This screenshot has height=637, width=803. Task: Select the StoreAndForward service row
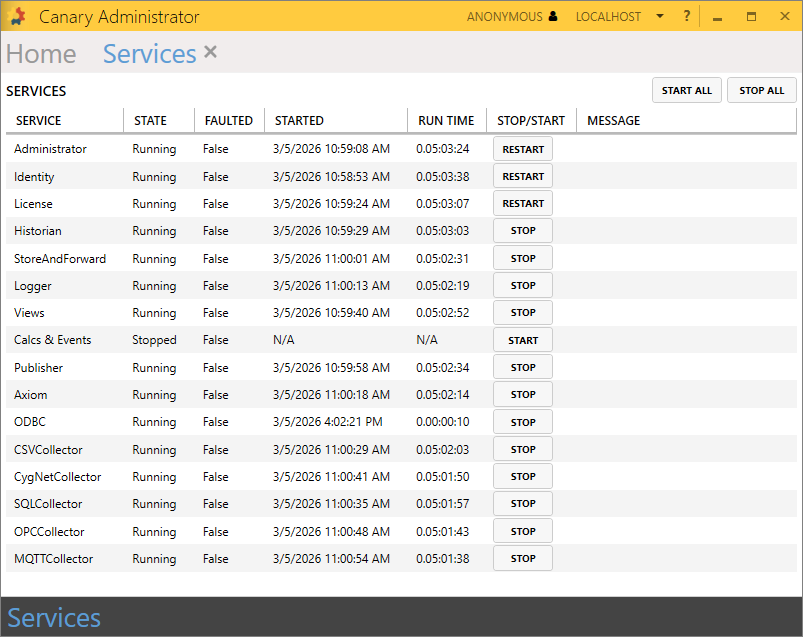click(x=60, y=259)
